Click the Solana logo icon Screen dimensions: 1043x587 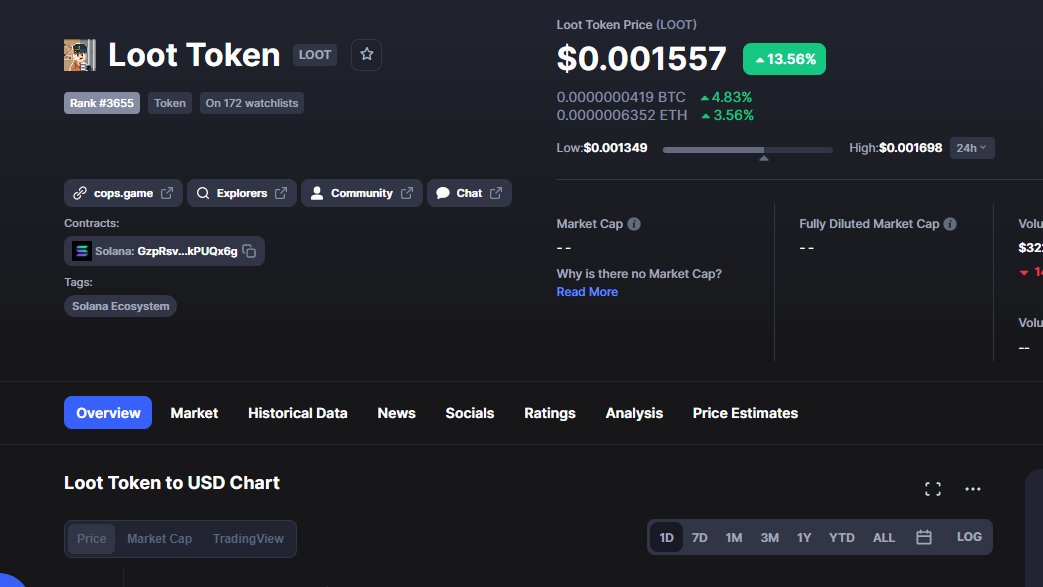pyautogui.click(x=81, y=251)
